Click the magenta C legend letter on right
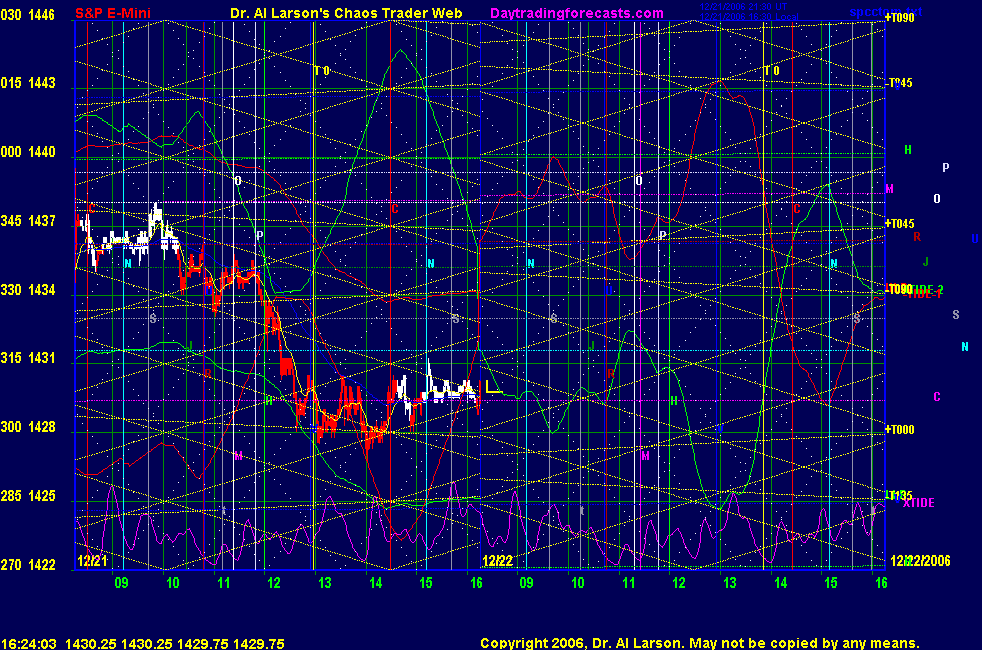982x650 pixels. (937, 396)
